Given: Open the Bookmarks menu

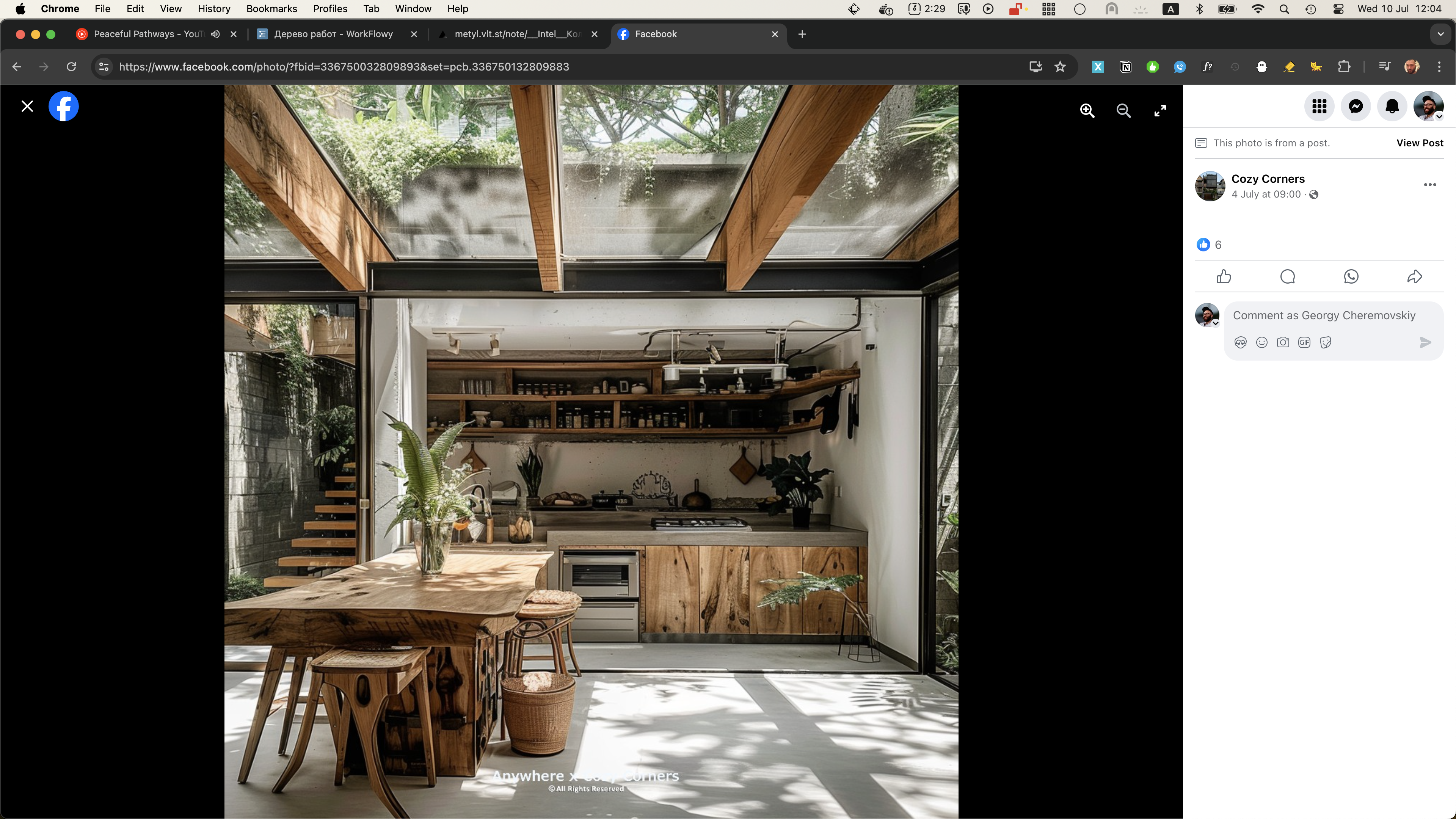Looking at the screenshot, I should [x=271, y=9].
